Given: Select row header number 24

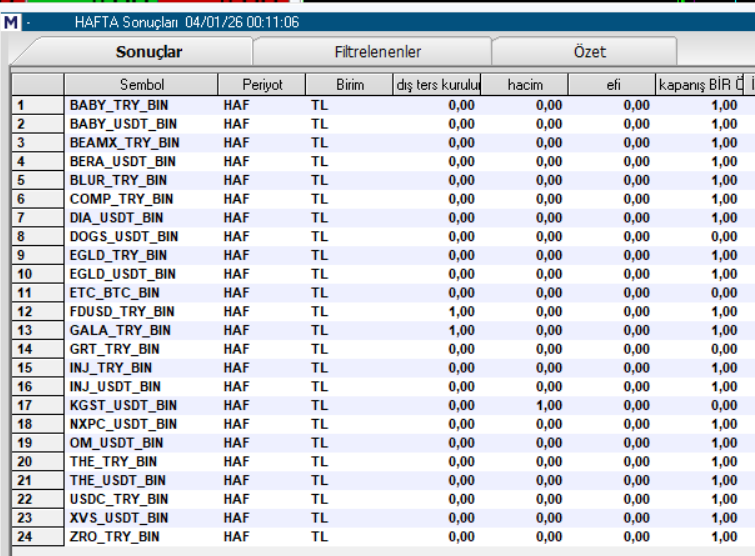Looking at the screenshot, I should 38,537.
